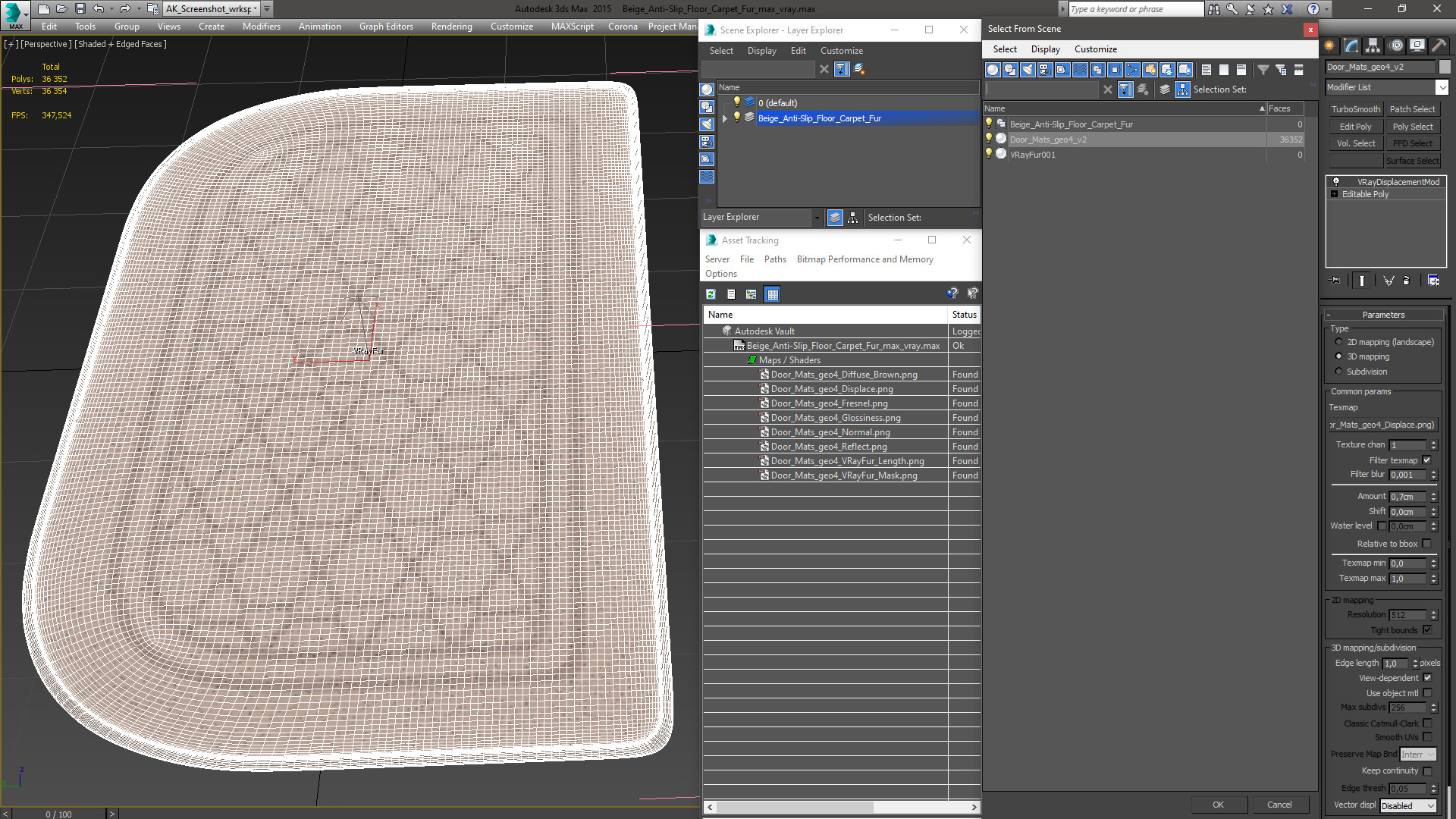The image size is (1456, 819).
Task: Click the Configure Modifier Sets icon
Action: (x=1433, y=281)
